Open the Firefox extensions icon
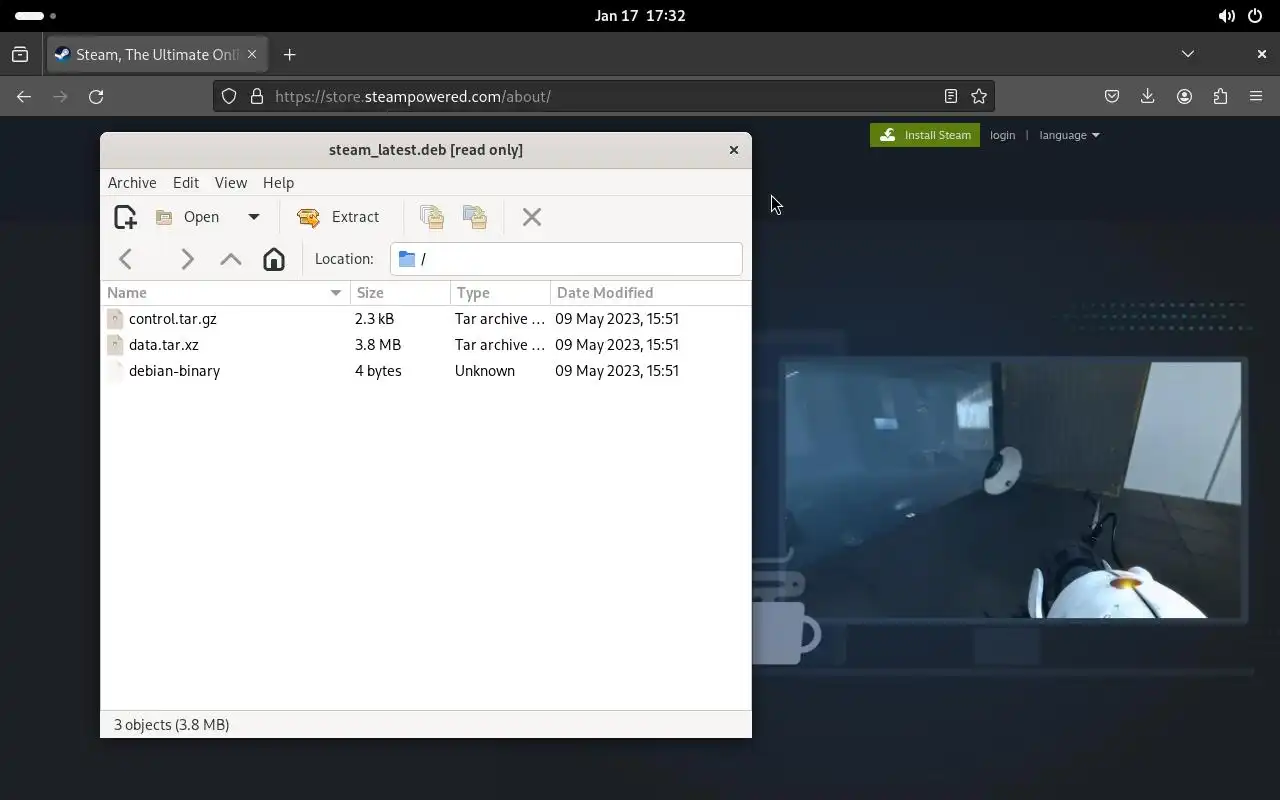Screen dimensions: 1280x800 coord(1220,97)
